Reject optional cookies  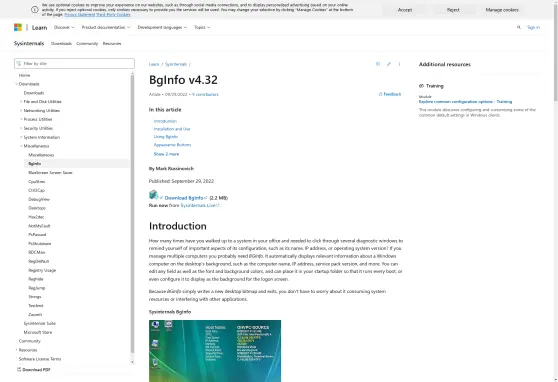(453, 10)
